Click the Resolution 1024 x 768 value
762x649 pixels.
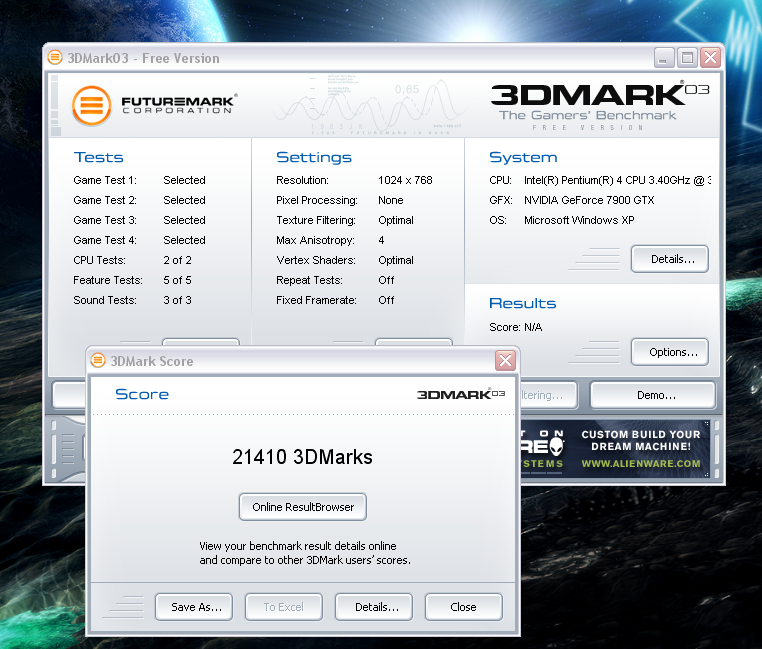tap(405, 180)
